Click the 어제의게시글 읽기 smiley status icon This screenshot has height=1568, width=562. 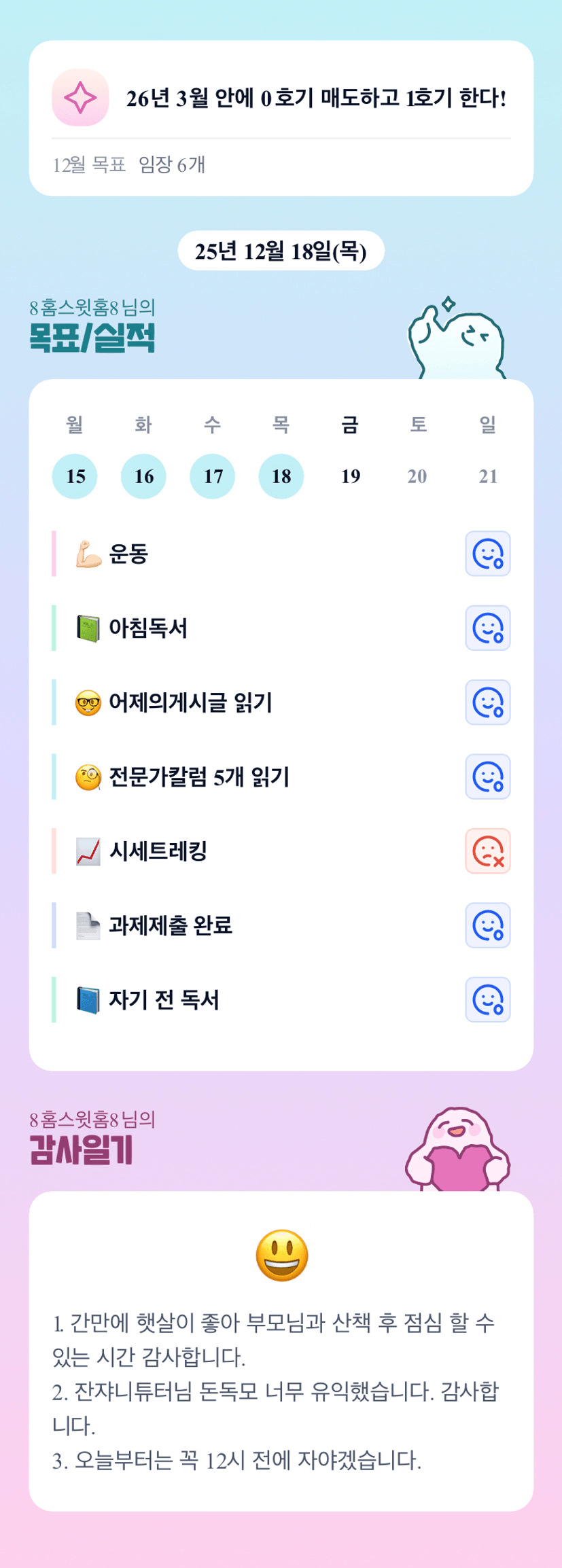(487, 702)
